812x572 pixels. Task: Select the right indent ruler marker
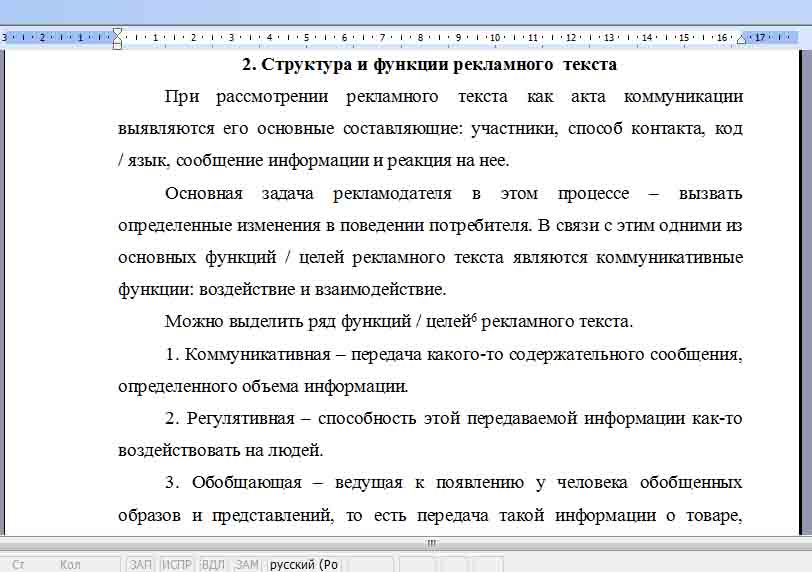pyautogui.click(x=742, y=39)
